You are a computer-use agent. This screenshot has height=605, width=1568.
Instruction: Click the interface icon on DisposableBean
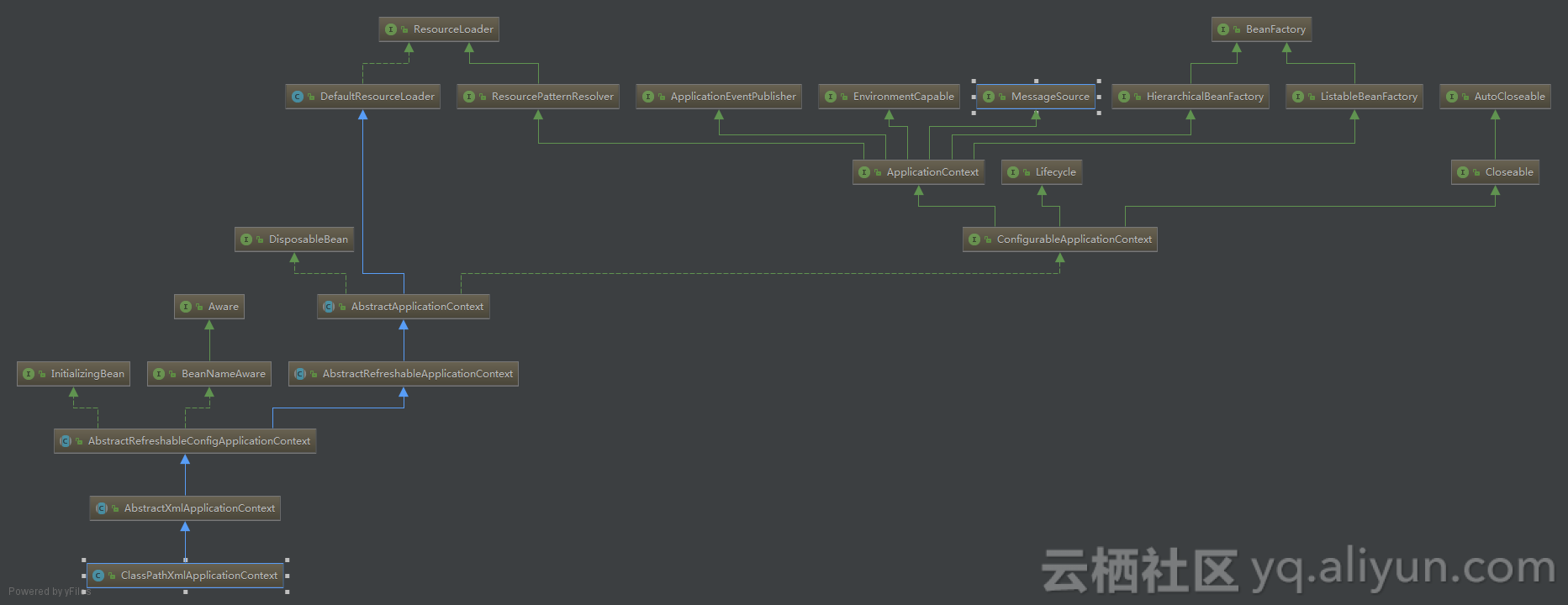(246, 239)
